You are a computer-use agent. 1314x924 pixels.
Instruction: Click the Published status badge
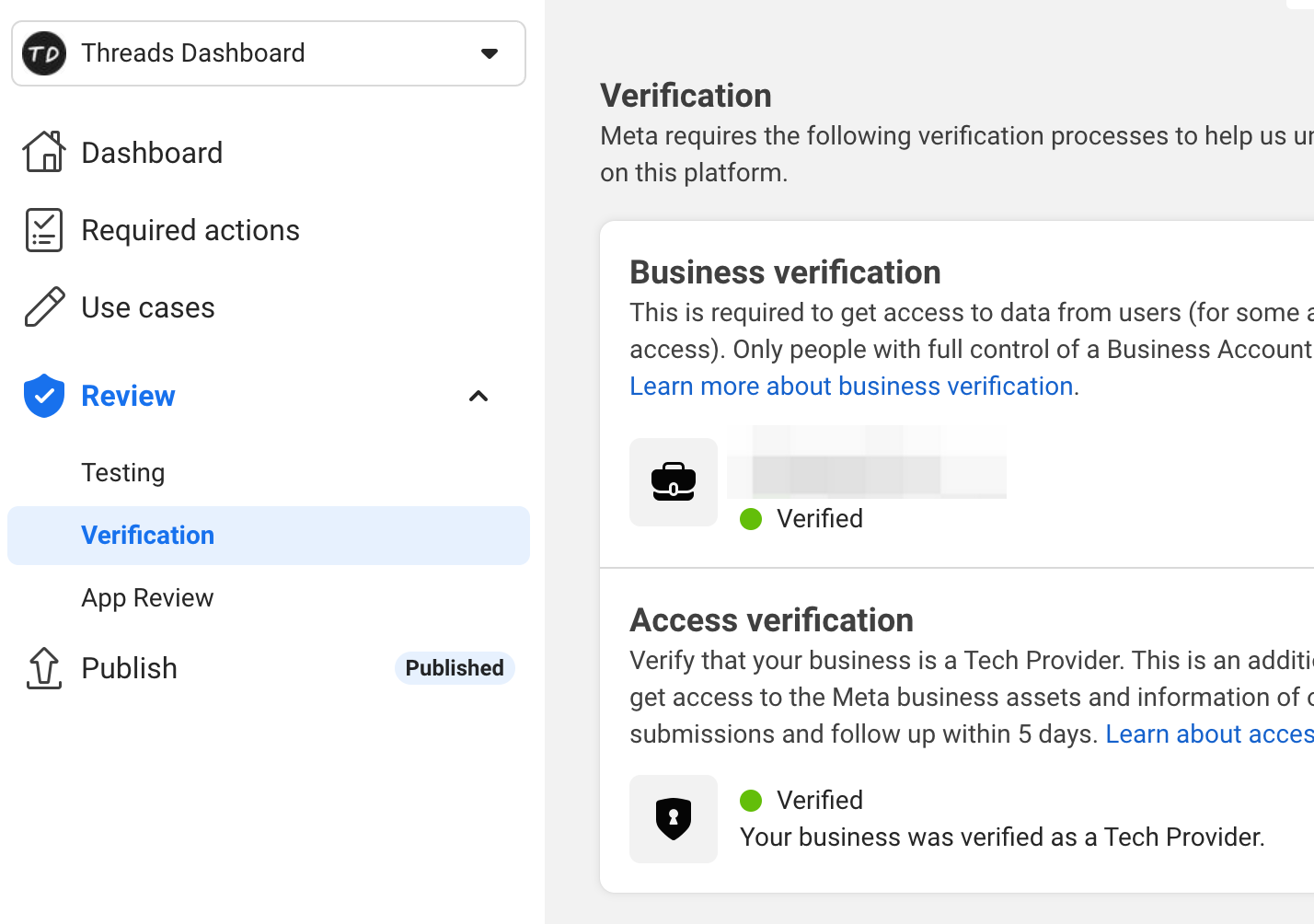pyautogui.click(x=455, y=668)
